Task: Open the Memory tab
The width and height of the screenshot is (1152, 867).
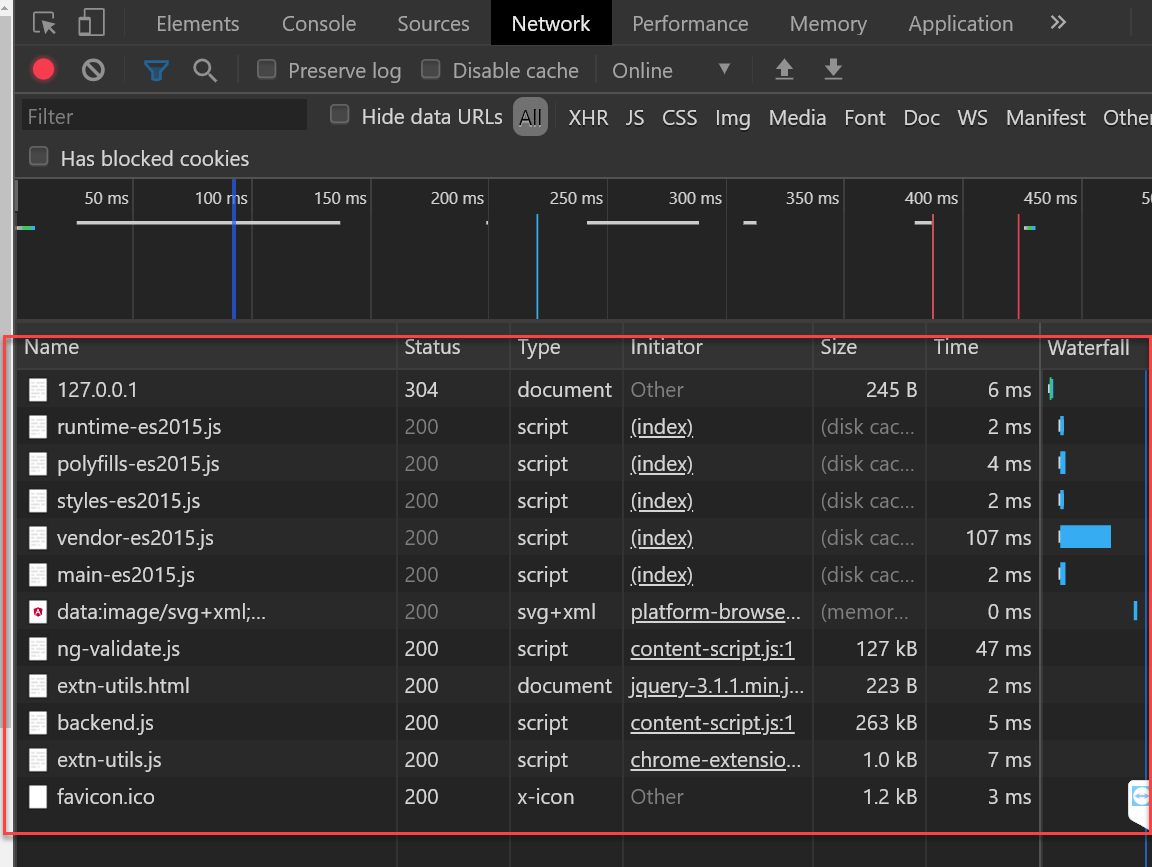Action: 828,24
